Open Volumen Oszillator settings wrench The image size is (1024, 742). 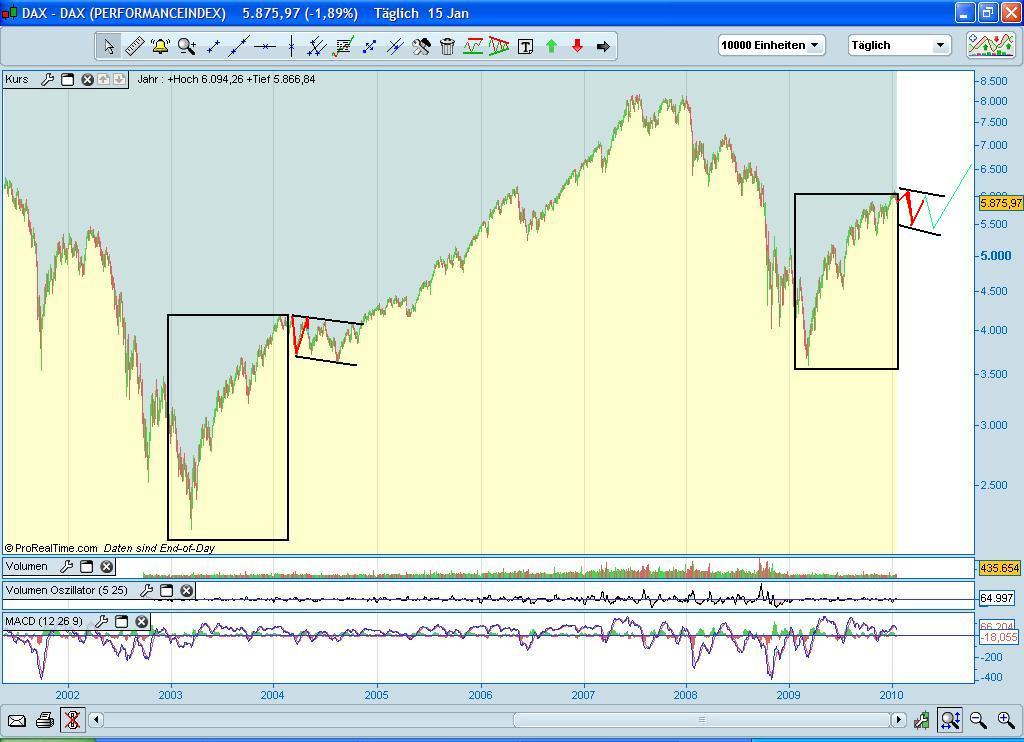[147, 590]
